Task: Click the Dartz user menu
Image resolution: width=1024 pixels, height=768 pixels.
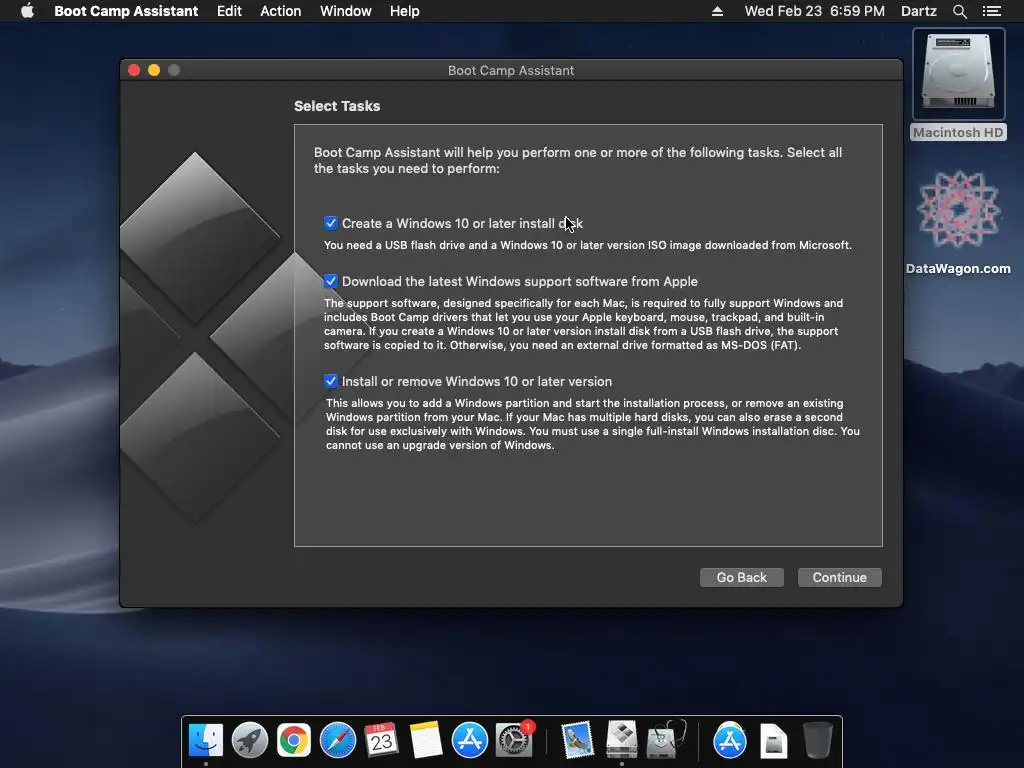Action: click(919, 11)
